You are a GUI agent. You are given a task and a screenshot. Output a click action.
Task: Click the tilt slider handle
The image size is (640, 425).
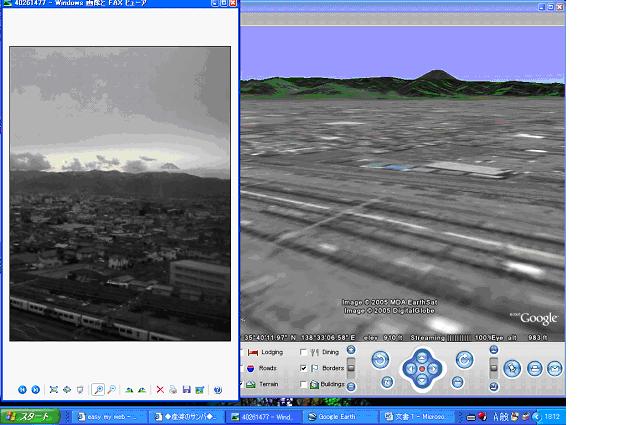pyautogui.click(x=493, y=366)
